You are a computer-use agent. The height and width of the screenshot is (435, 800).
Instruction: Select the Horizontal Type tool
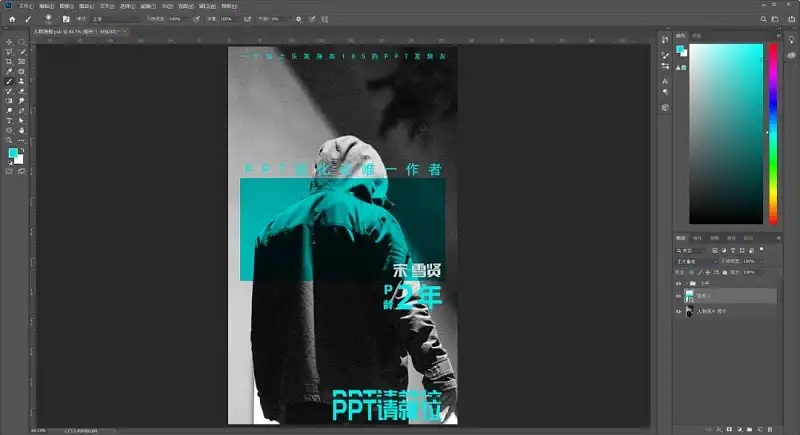(x=9, y=121)
